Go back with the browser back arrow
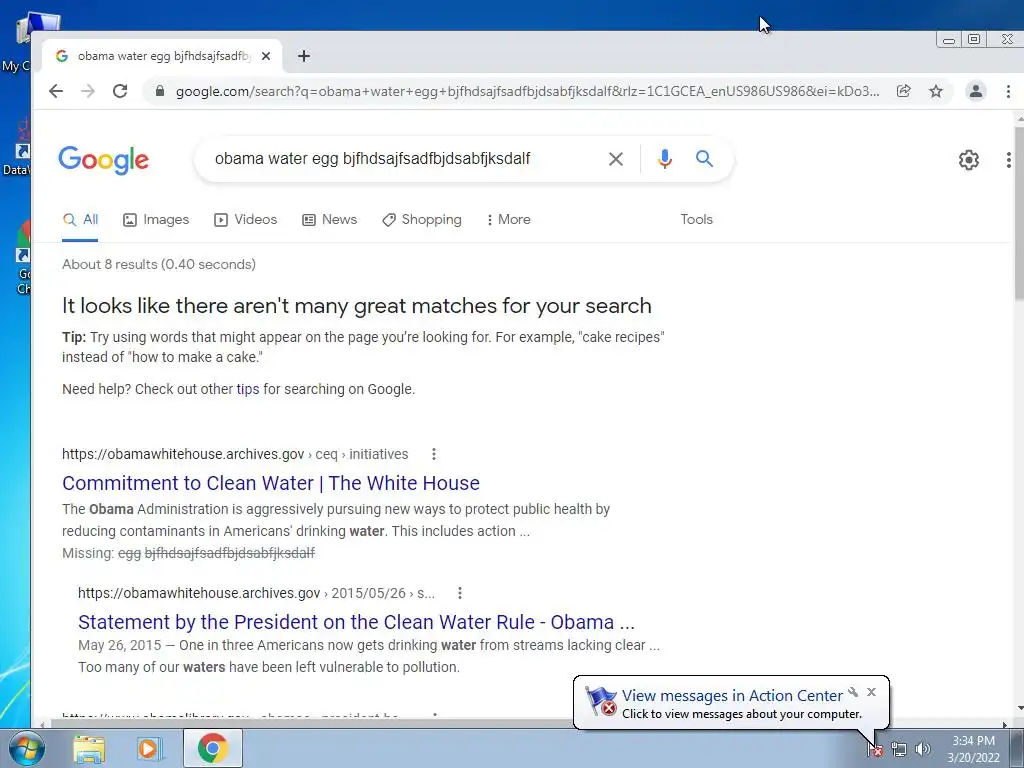 pos(56,91)
